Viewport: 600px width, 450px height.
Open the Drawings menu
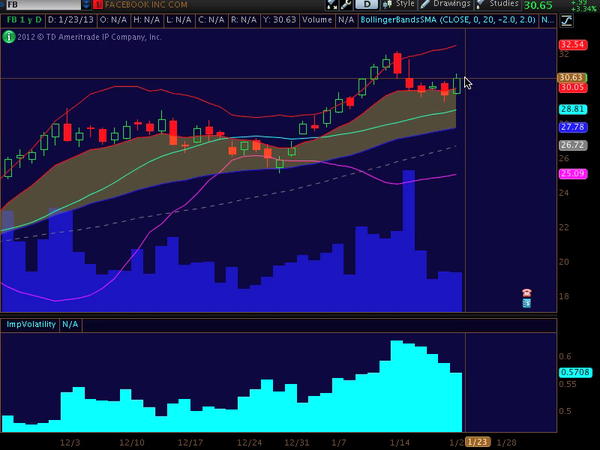(x=446, y=4)
